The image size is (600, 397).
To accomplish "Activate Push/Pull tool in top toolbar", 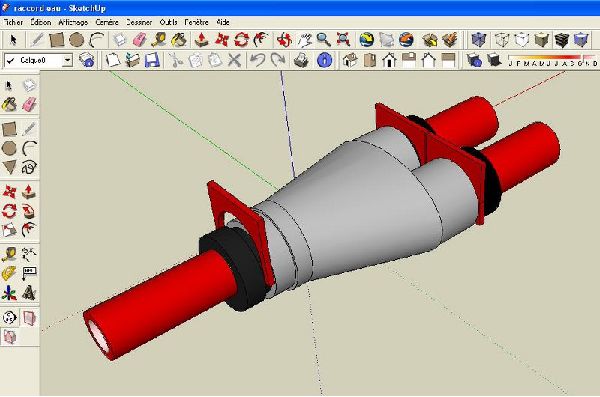I will point(202,40).
